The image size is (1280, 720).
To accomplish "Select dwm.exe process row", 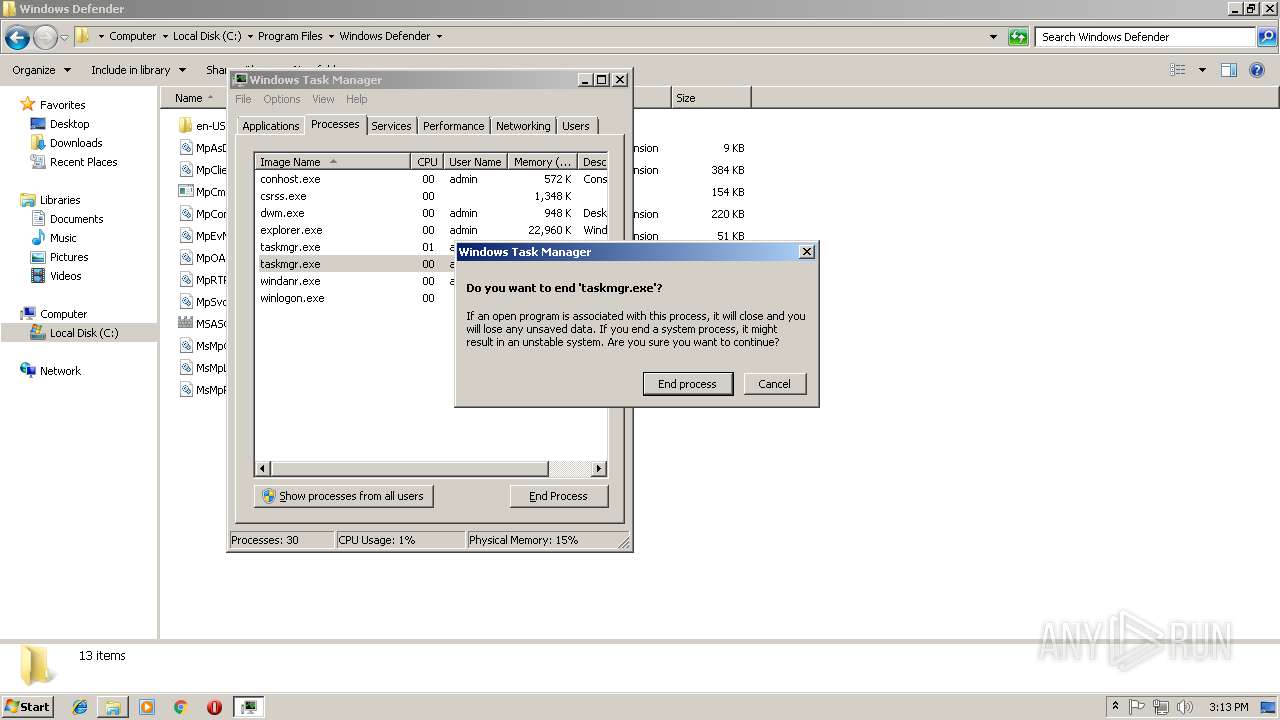I will tap(430, 213).
